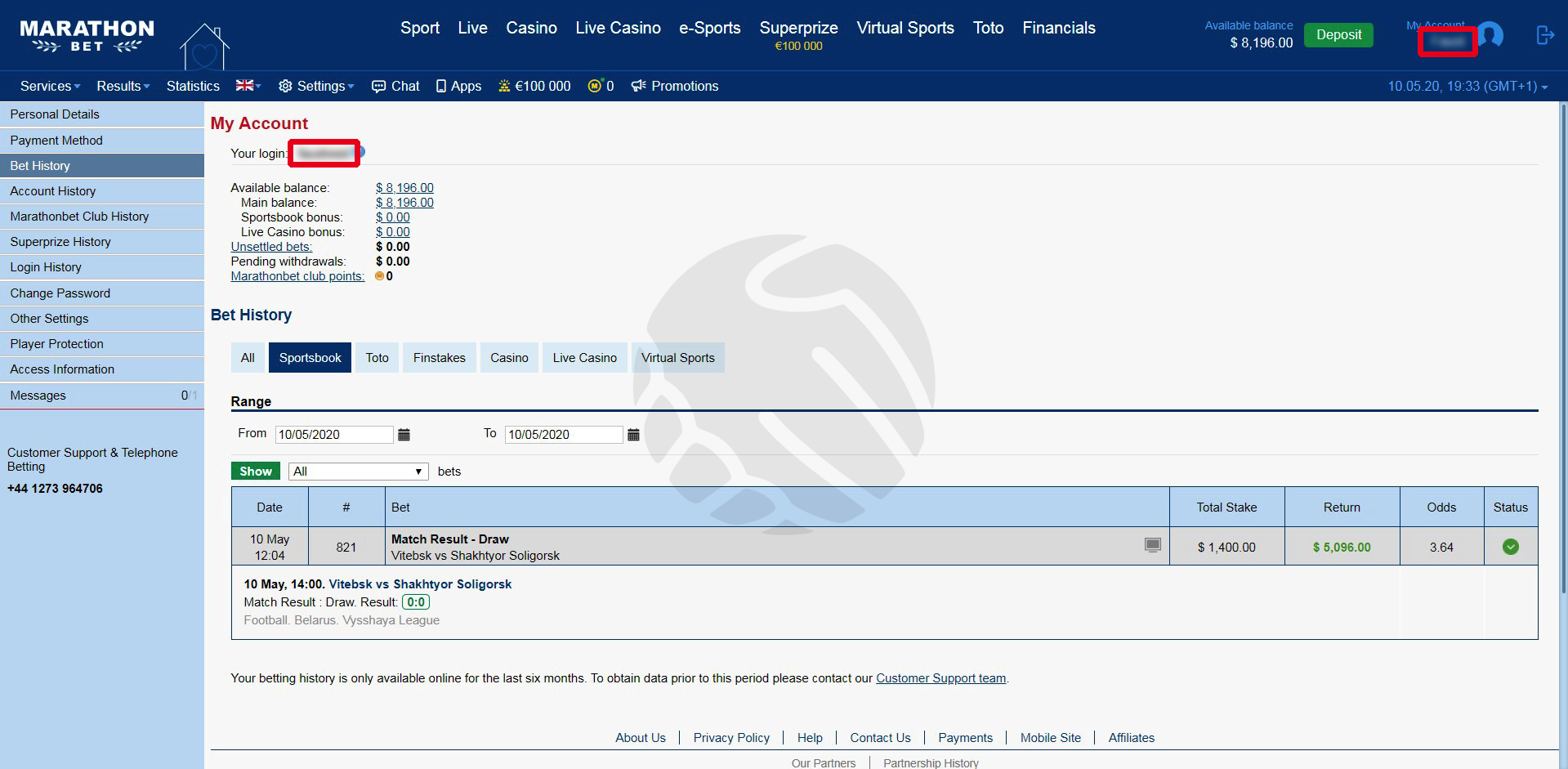Open Change Password in sidebar

[102, 293]
